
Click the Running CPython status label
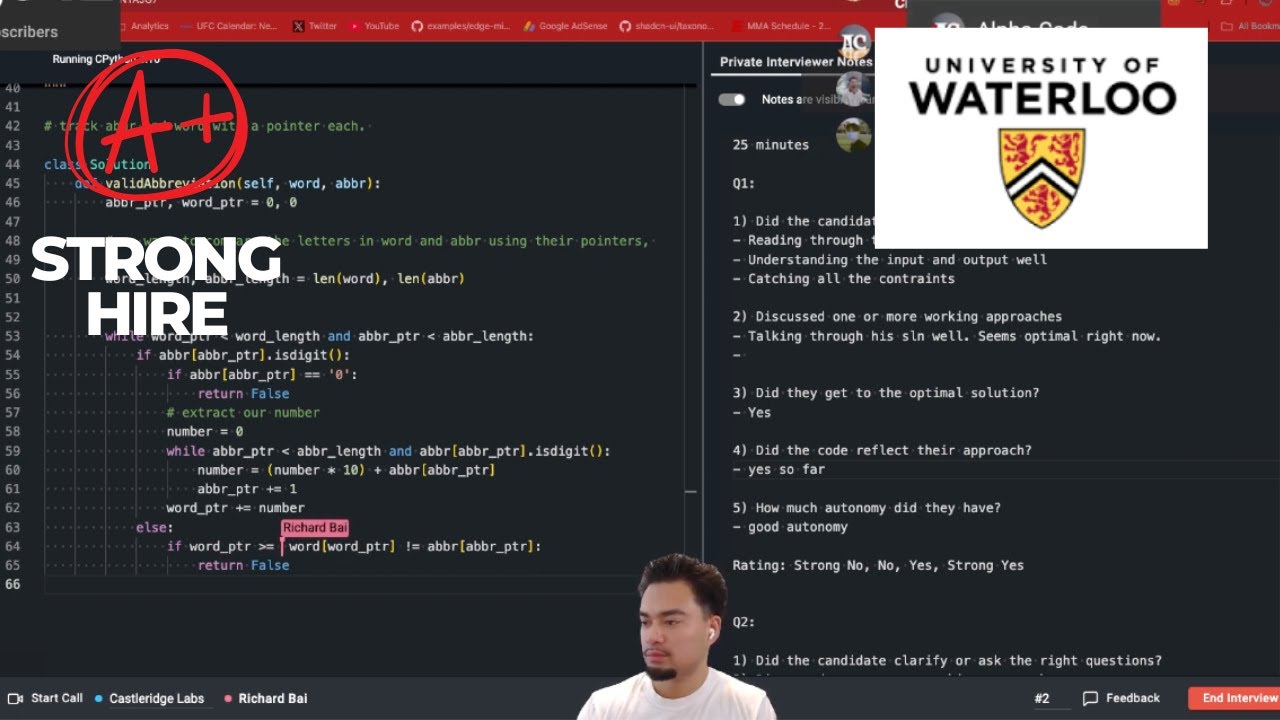pyautogui.click(x=106, y=59)
